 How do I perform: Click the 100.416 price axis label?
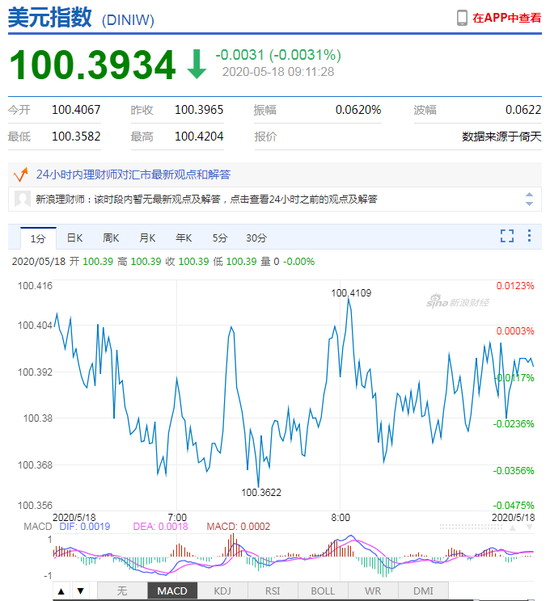[35, 286]
